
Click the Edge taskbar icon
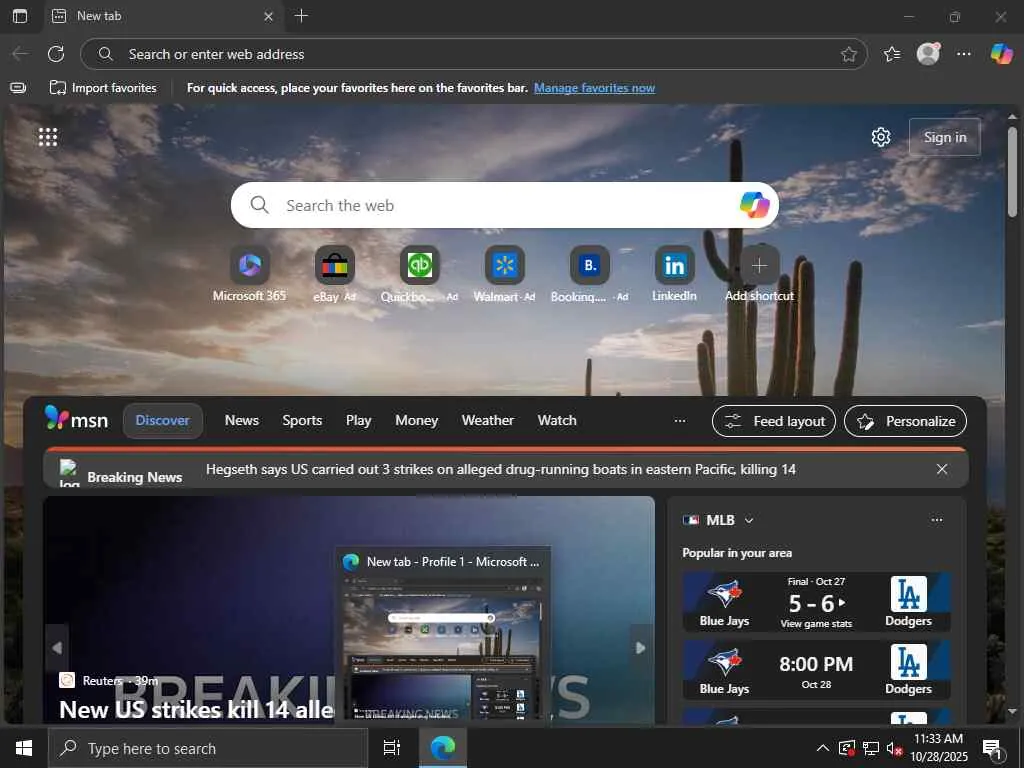(443, 748)
